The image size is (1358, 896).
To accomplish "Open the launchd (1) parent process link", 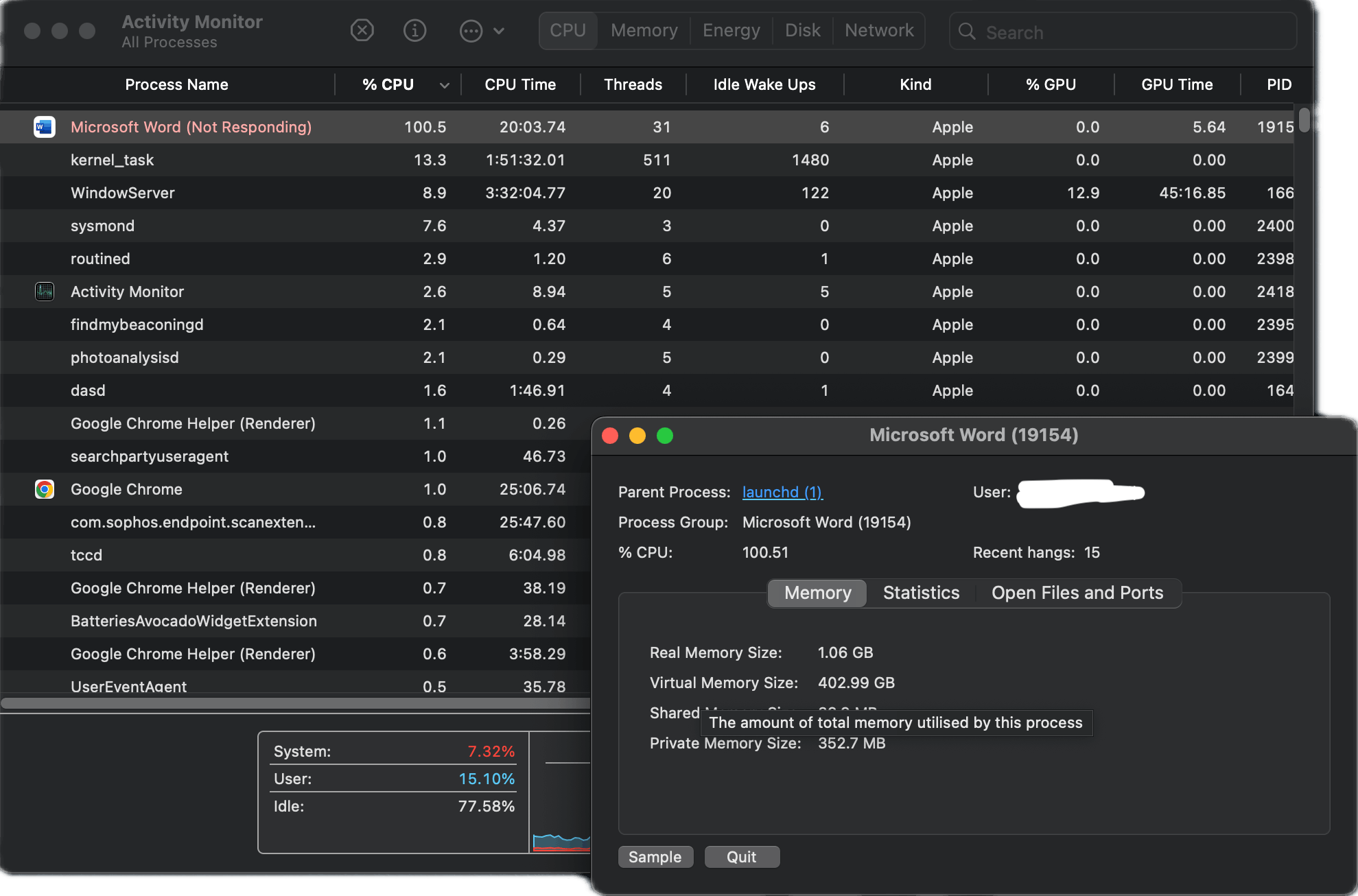I will click(782, 492).
